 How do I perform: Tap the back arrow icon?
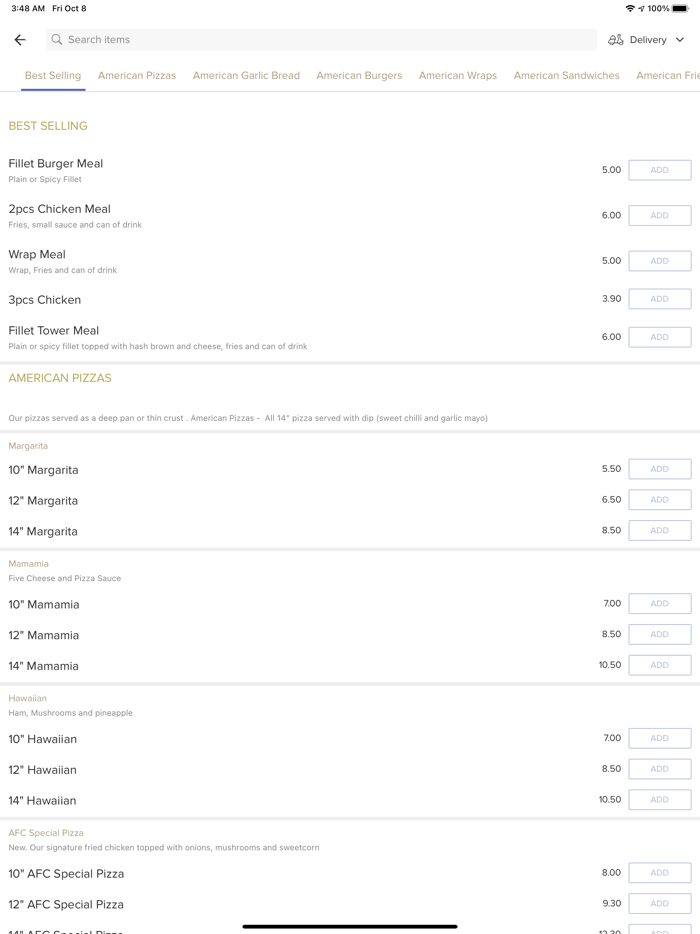(20, 40)
